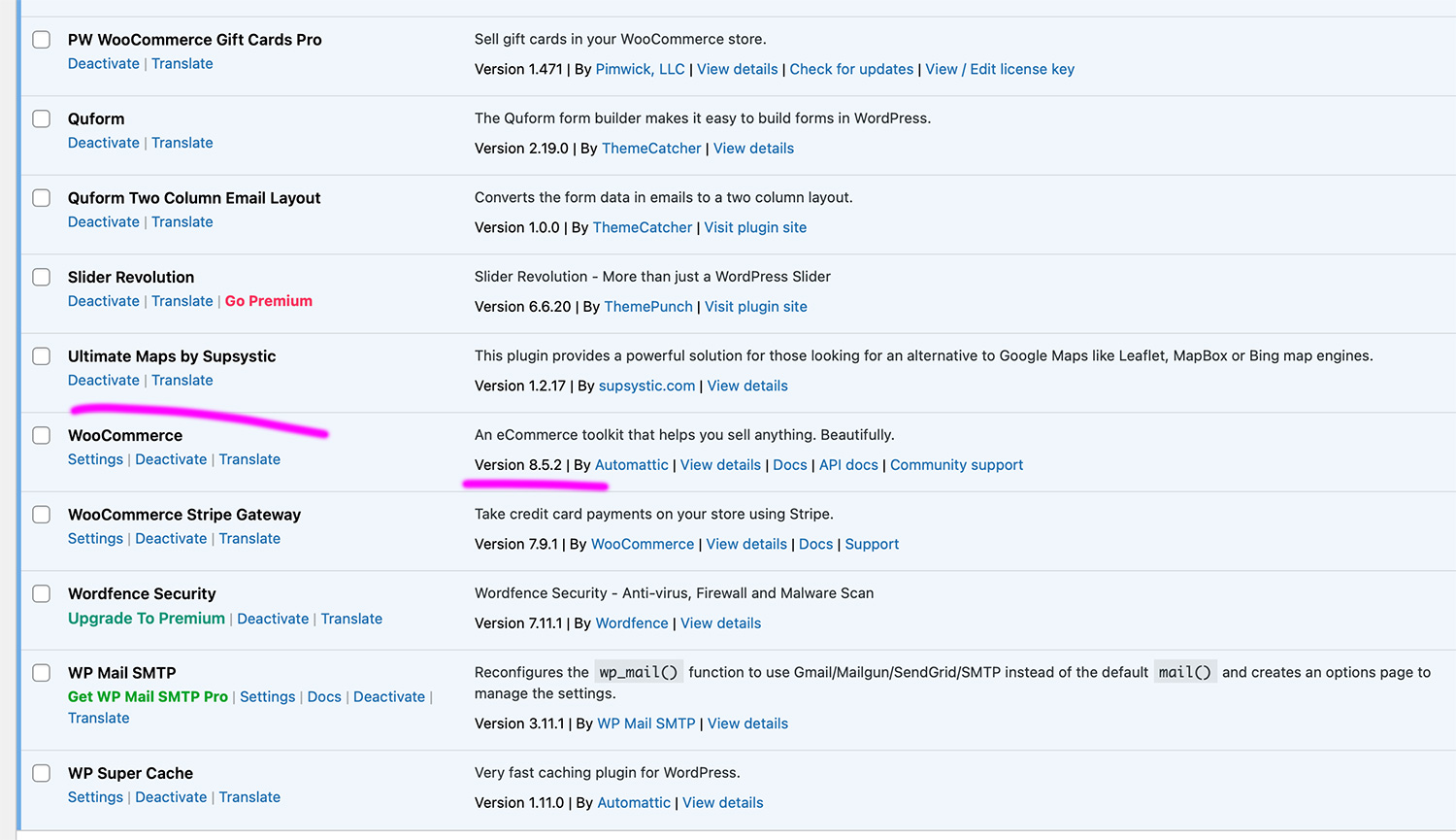The width and height of the screenshot is (1456, 840).
Task: Open the WooCommerce author link in the Stripe row
Action: coord(643,544)
